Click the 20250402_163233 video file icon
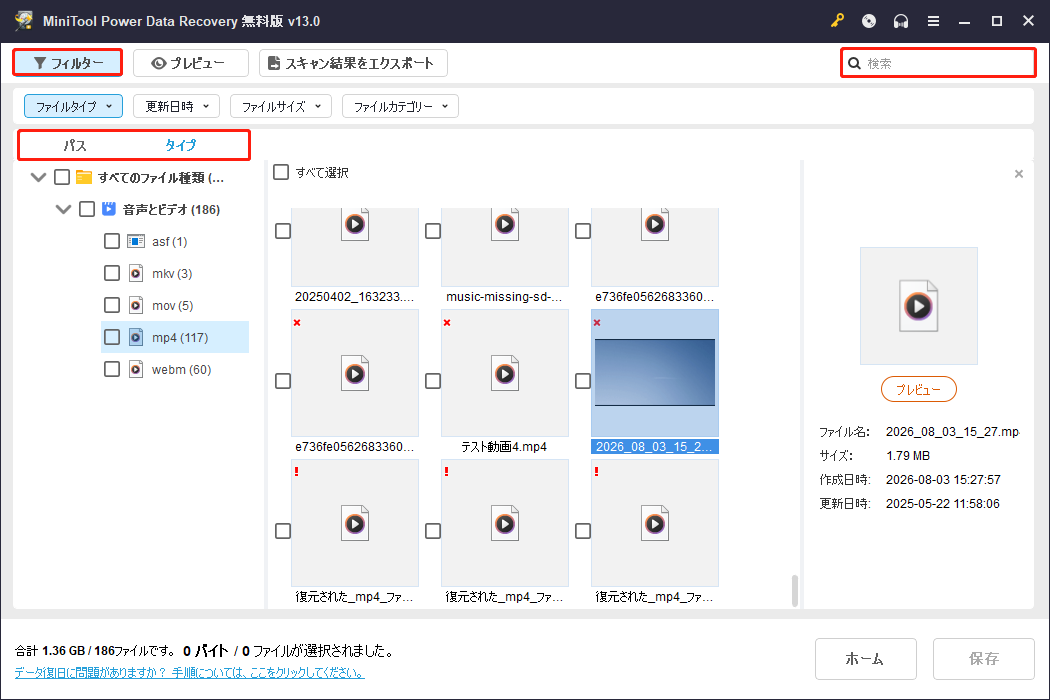 point(355,223)
